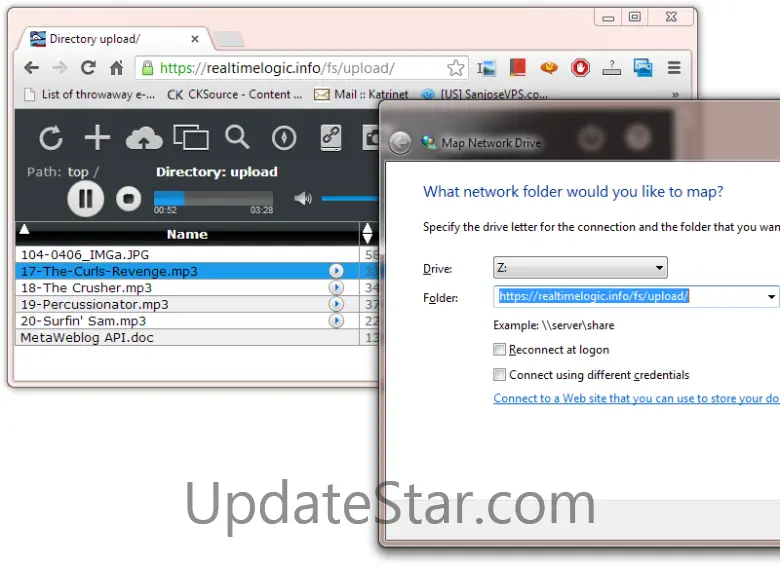The height and width of the screenshot is (566, 780).
Task: Pause the playing audio track
Action: (x=86, y=198)
